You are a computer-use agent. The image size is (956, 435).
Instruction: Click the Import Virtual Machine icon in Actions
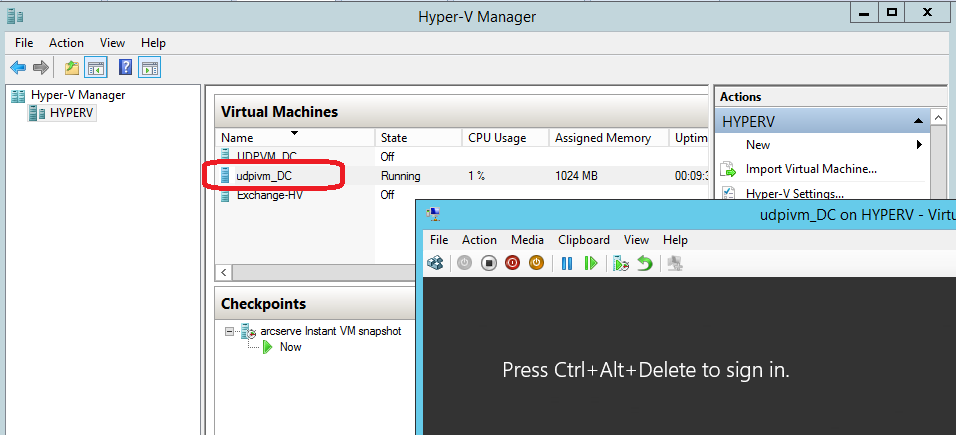tap(729, 169)
